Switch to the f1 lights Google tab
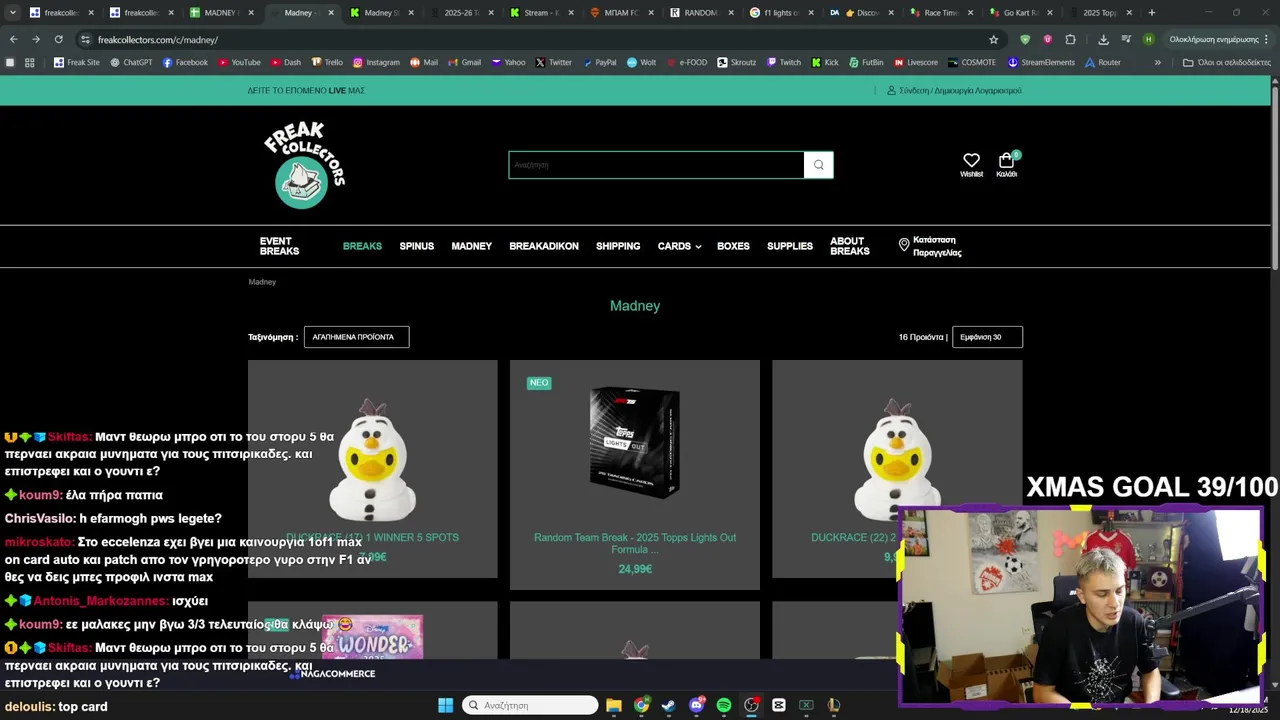This screenshot has width=1280, height=720. click(780, 13)
